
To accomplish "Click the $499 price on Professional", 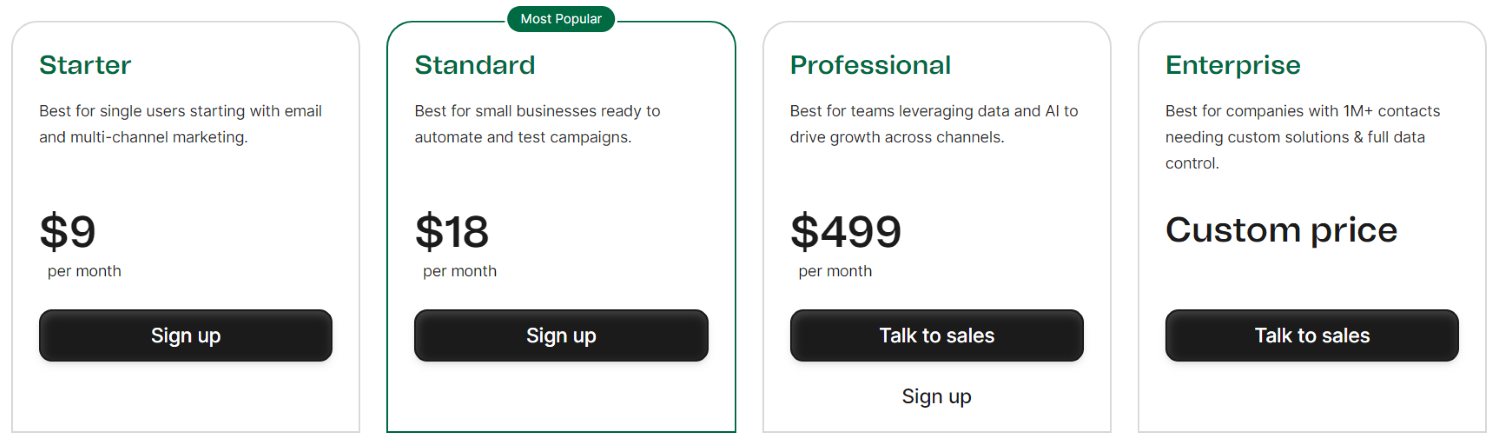I will pos(846,232).
